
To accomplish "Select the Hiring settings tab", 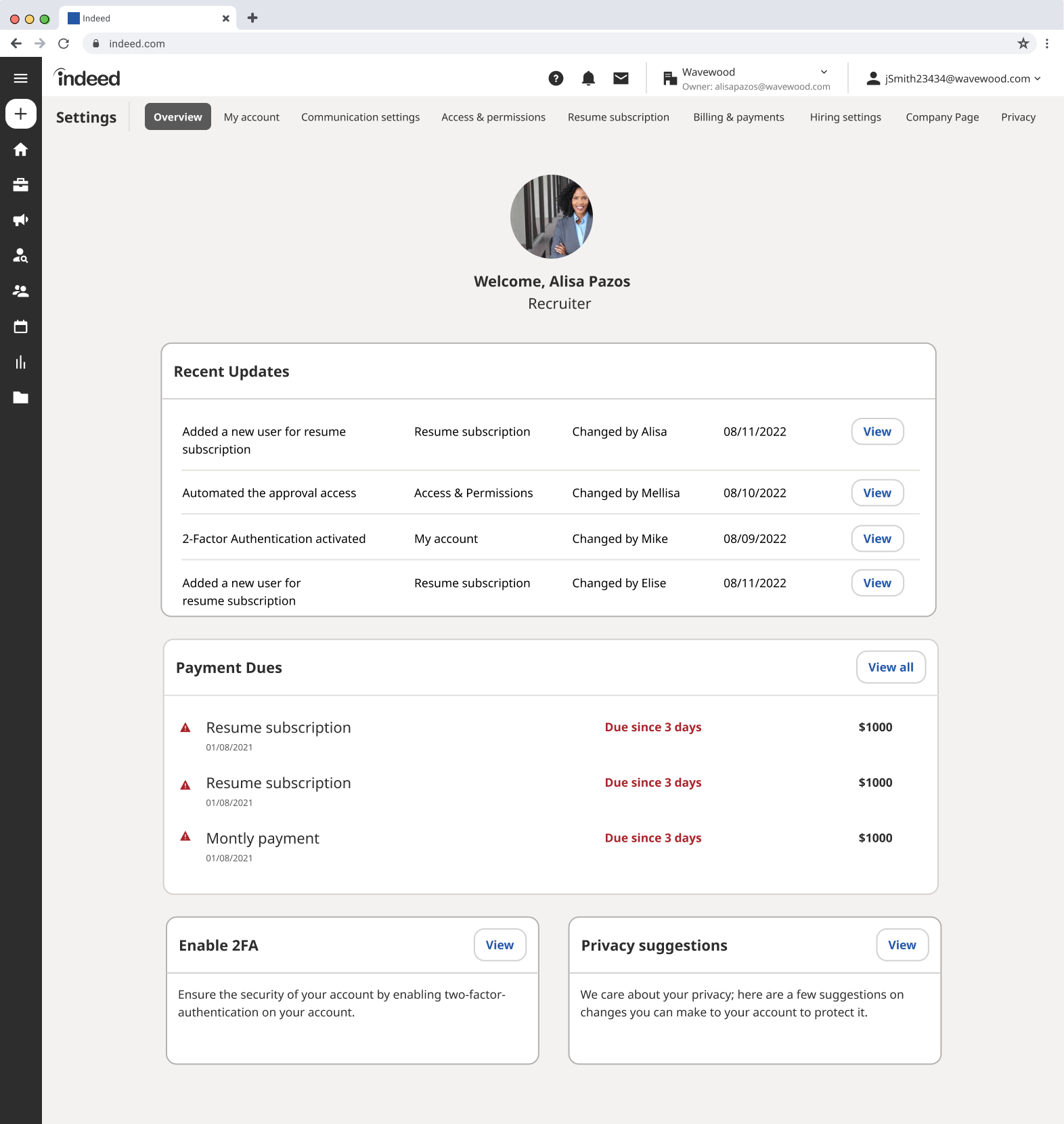I will click(x=845, y=117).
